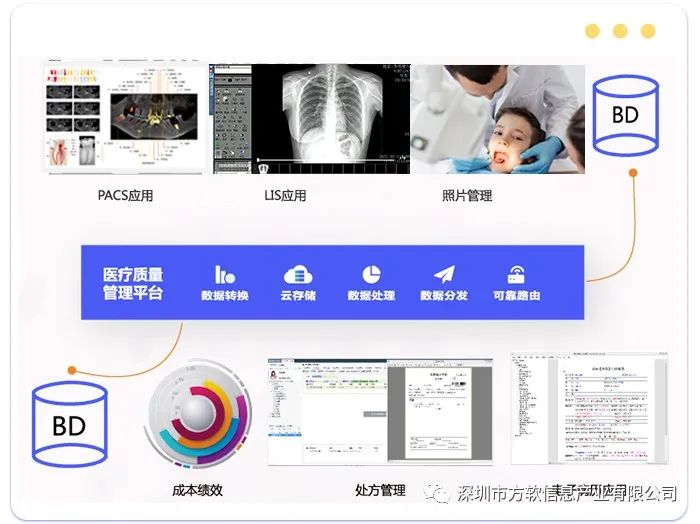Click the PACS应用 label
Viewport: 700px width, 524px height.
point(126,196)
